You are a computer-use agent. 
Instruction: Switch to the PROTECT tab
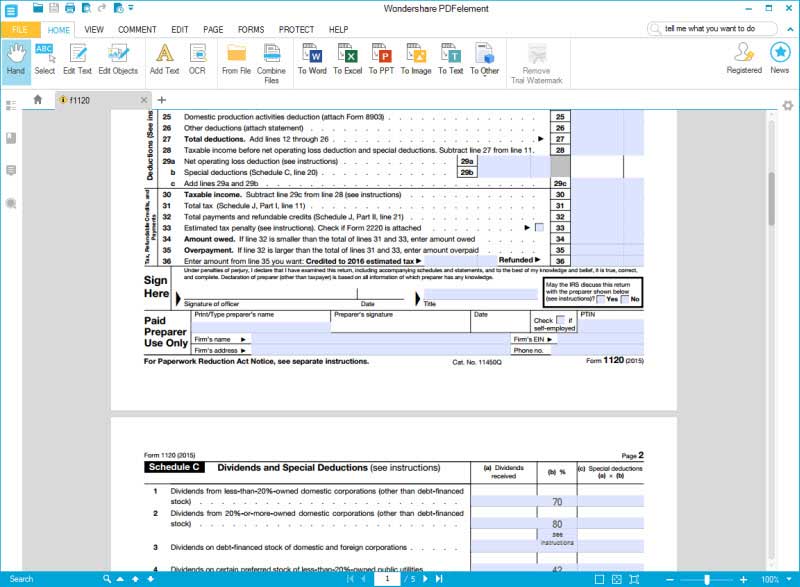(x=296, y=30)
